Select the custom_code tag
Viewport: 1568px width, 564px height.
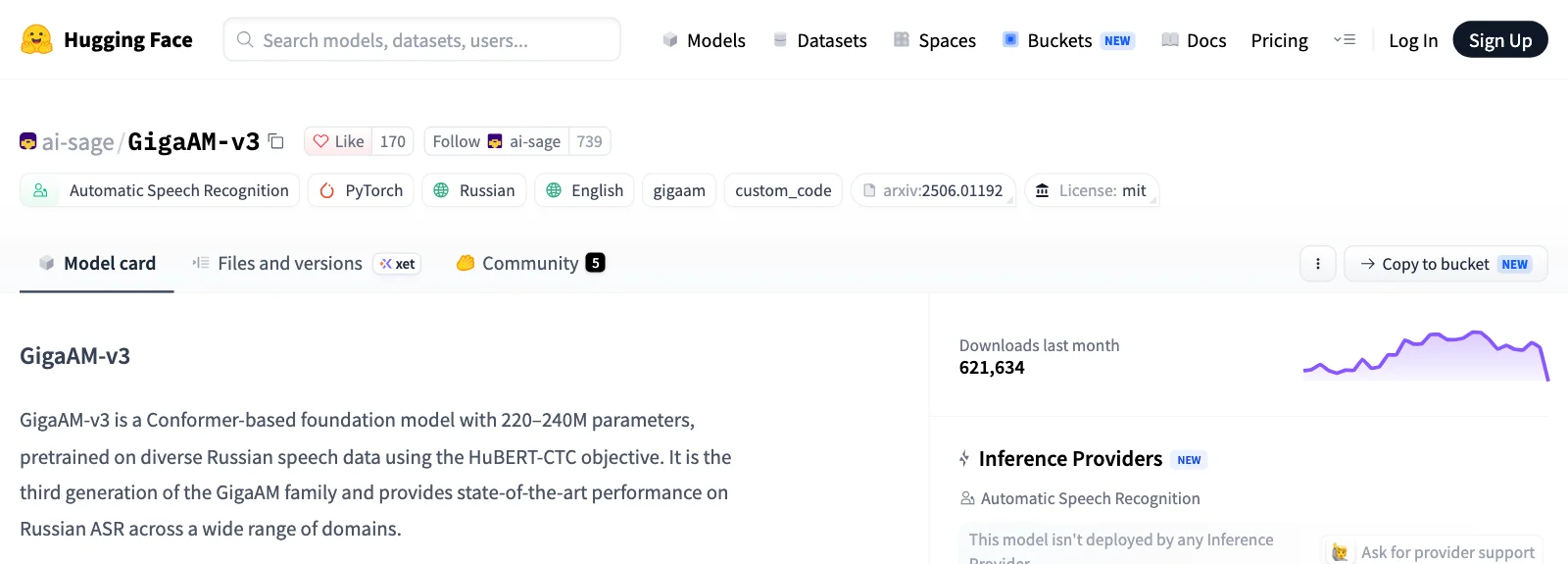(783, 190)
